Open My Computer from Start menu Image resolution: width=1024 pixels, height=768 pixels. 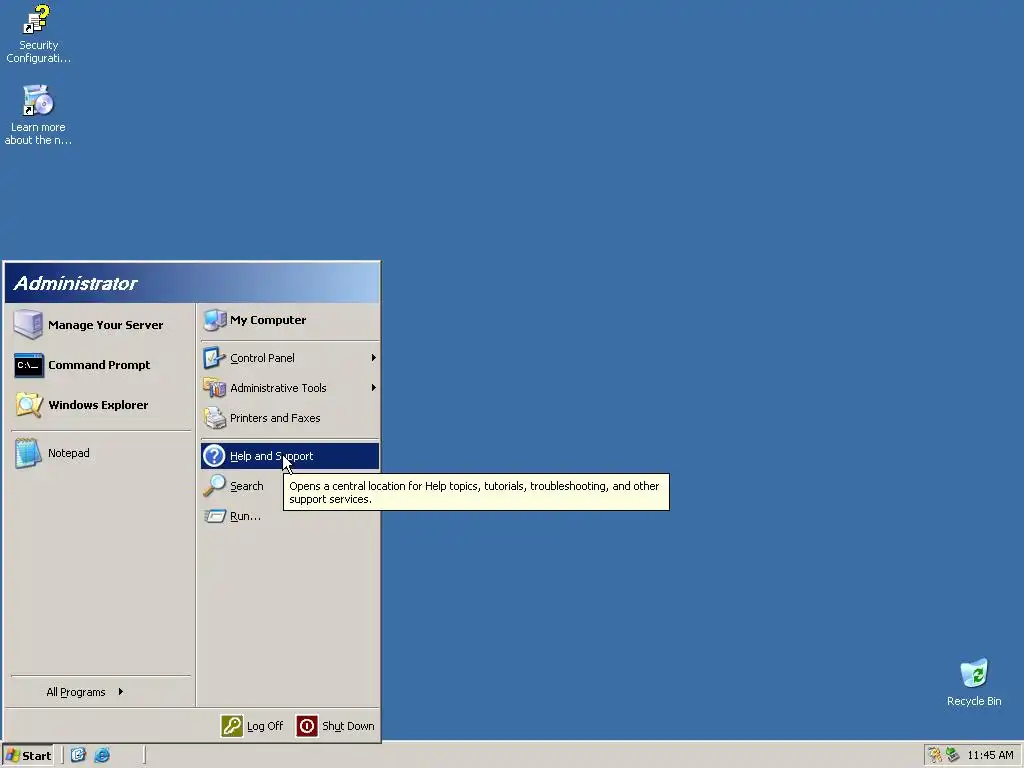pos(290,320)
